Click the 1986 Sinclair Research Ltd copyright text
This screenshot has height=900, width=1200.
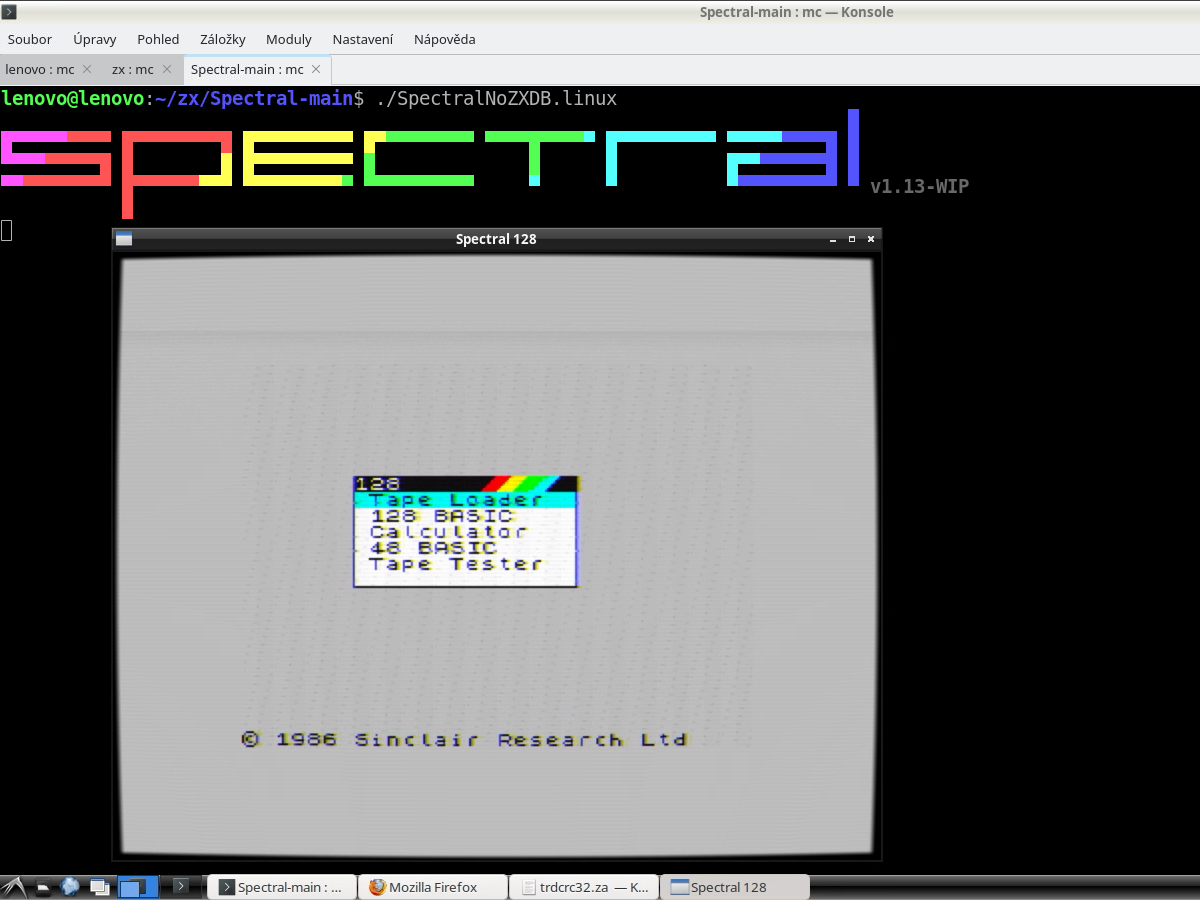tap(464, 740)
